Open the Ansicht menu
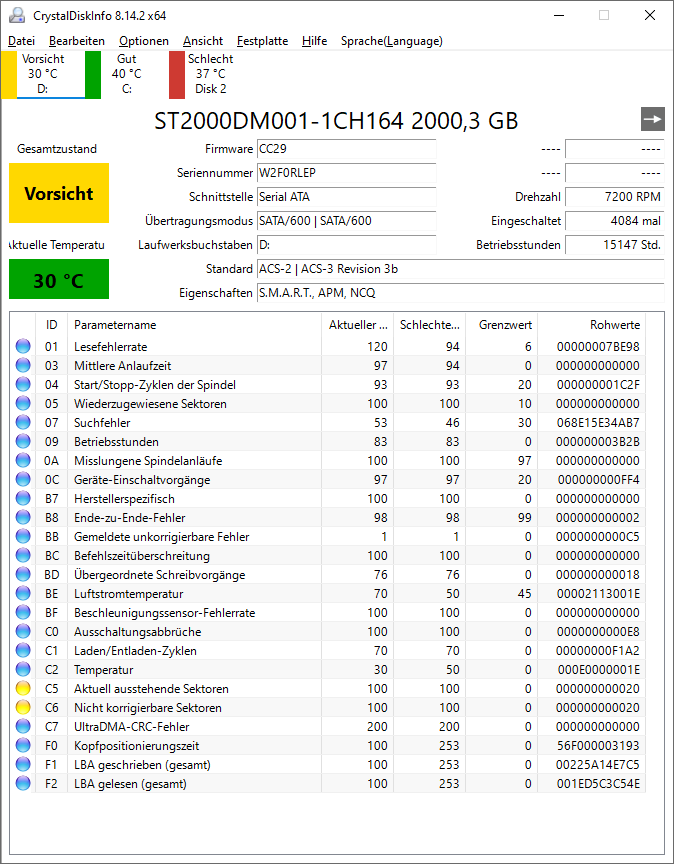 point(203,41)
